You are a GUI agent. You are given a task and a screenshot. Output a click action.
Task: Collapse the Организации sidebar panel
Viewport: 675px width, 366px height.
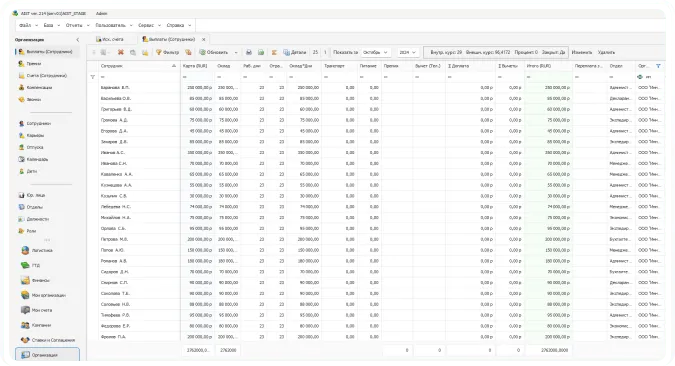coord(77,40)
